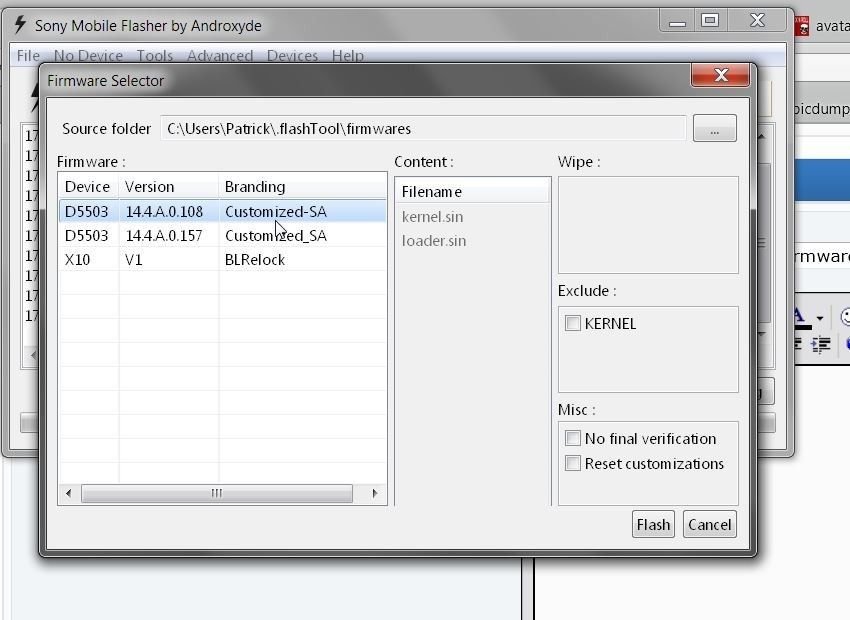Maximize the Sony Mobile Flasher window
850x620 pixels.
[x=710, y=21]
